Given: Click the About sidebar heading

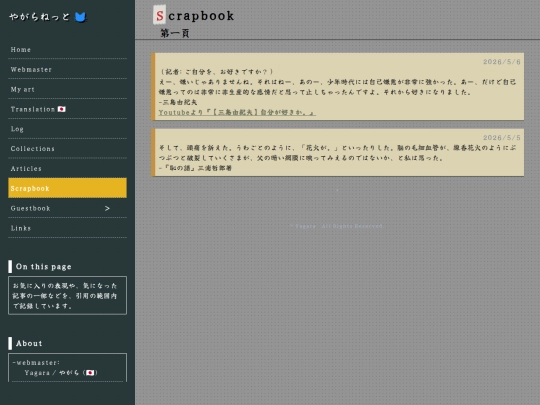Looking at the screenshot, I should pos(29,344).
